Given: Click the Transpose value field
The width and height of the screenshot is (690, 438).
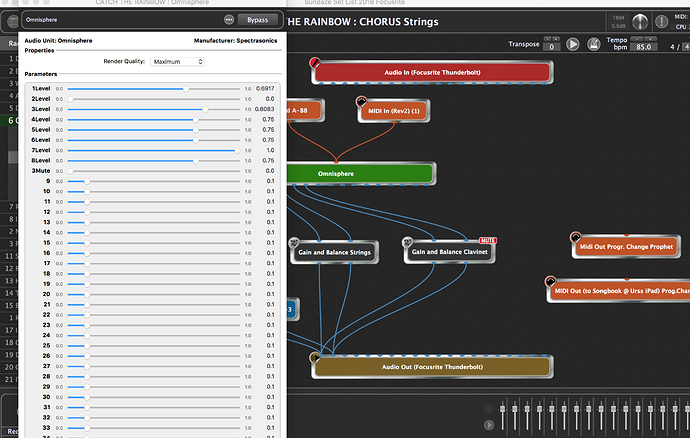Looking at the screenshot, I should [x=551, y=47].
